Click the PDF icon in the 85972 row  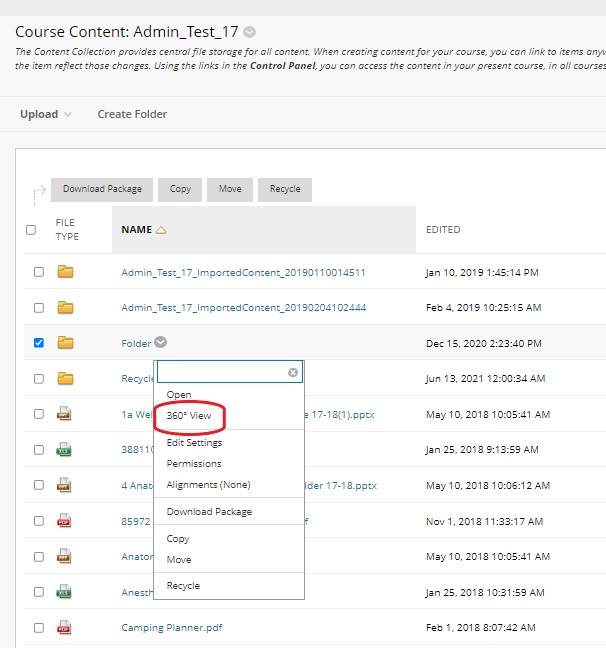point(64,521)
